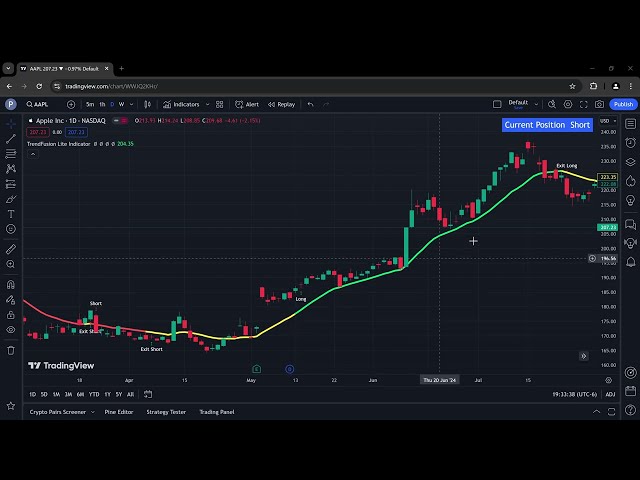Viewport: 640px width, 480px height.
Task: Toggle stay in drawing mode
Action: [11, 300]
